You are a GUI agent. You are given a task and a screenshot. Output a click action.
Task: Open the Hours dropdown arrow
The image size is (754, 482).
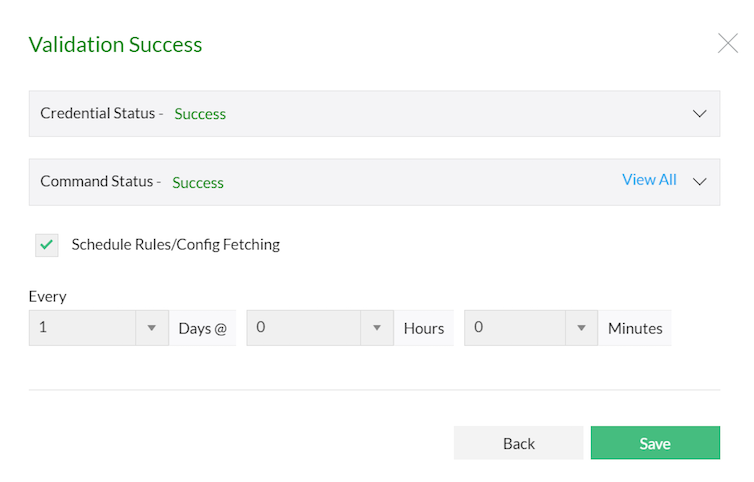pyautogui.click(x=377, y=327)
